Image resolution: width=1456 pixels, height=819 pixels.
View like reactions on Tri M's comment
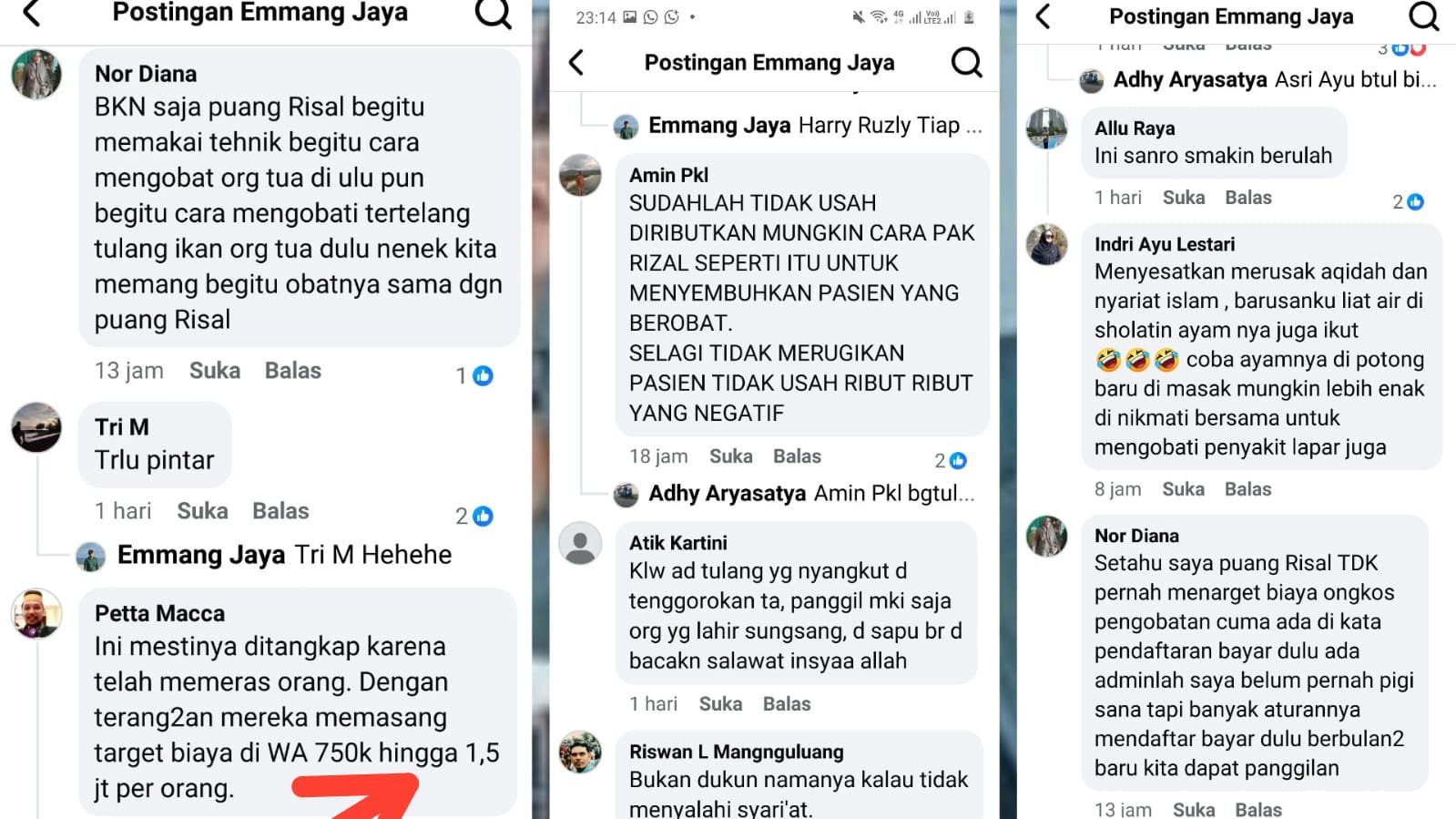[474, 517]
